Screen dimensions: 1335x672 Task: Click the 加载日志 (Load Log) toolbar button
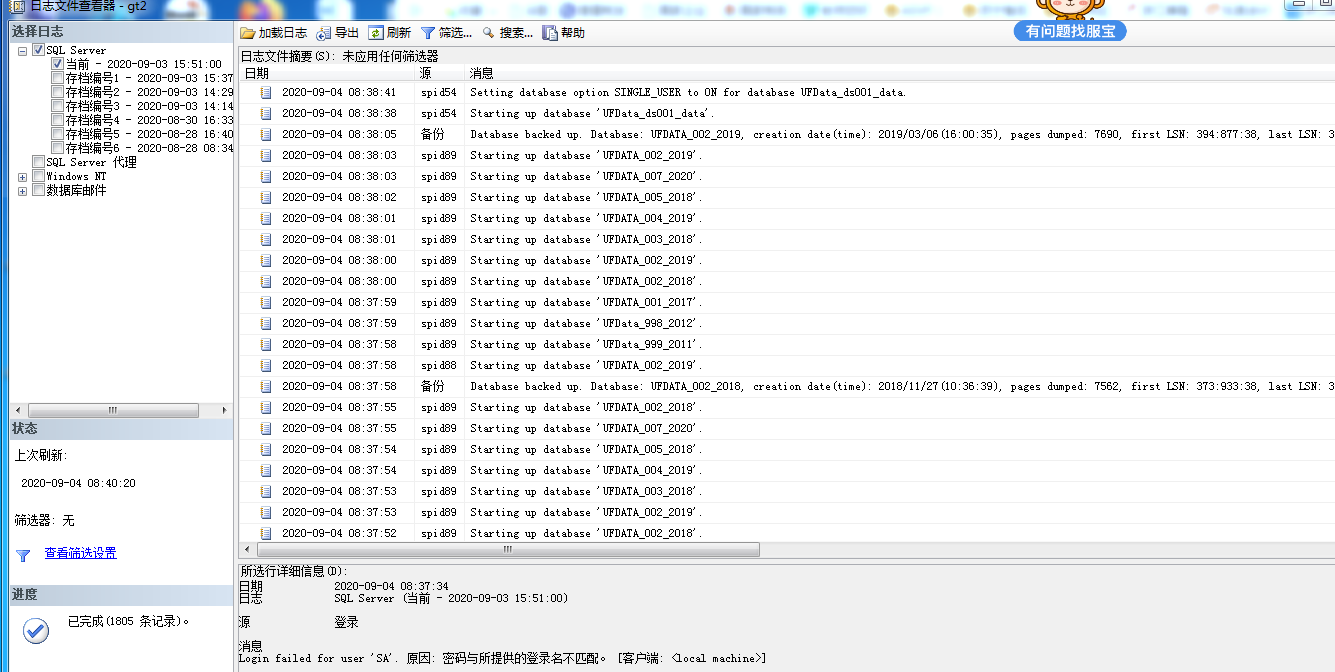(x=274, y=33)
